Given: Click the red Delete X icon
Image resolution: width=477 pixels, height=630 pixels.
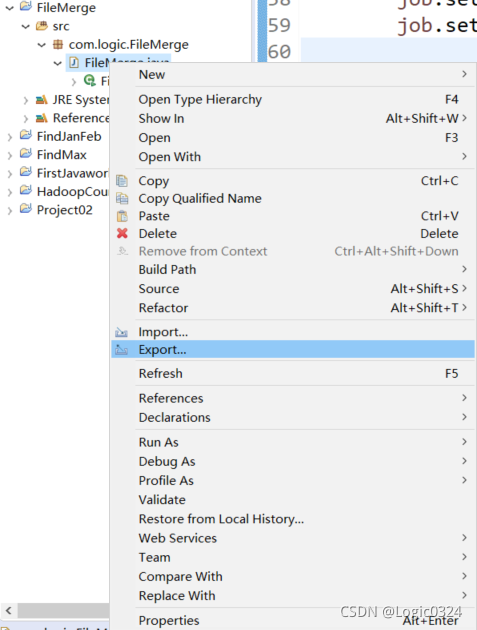Looking at the screenshot, I should click(122, 233).
